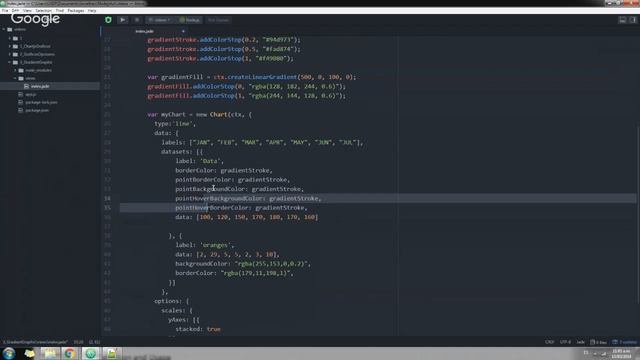640x360 pixels.
Task: Toggle the bottom panel icon at top right
Action: coord(622,20)
